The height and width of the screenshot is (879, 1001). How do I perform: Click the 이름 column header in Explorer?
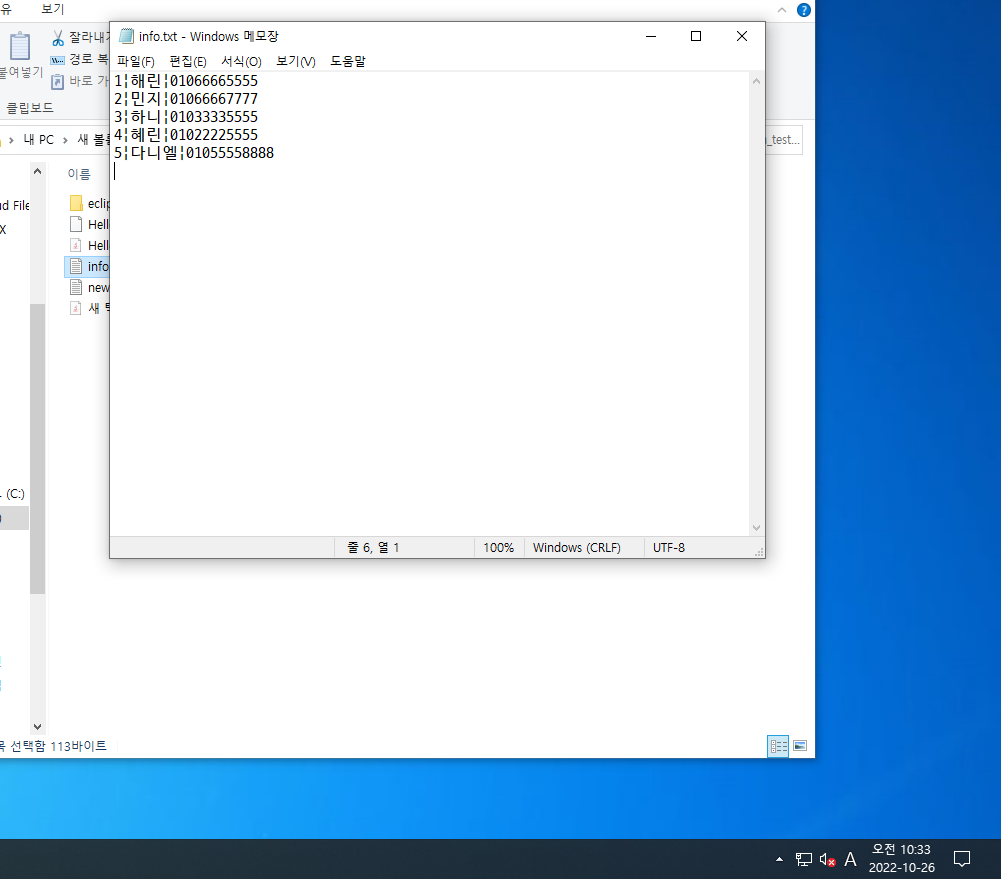pos(79,174)
